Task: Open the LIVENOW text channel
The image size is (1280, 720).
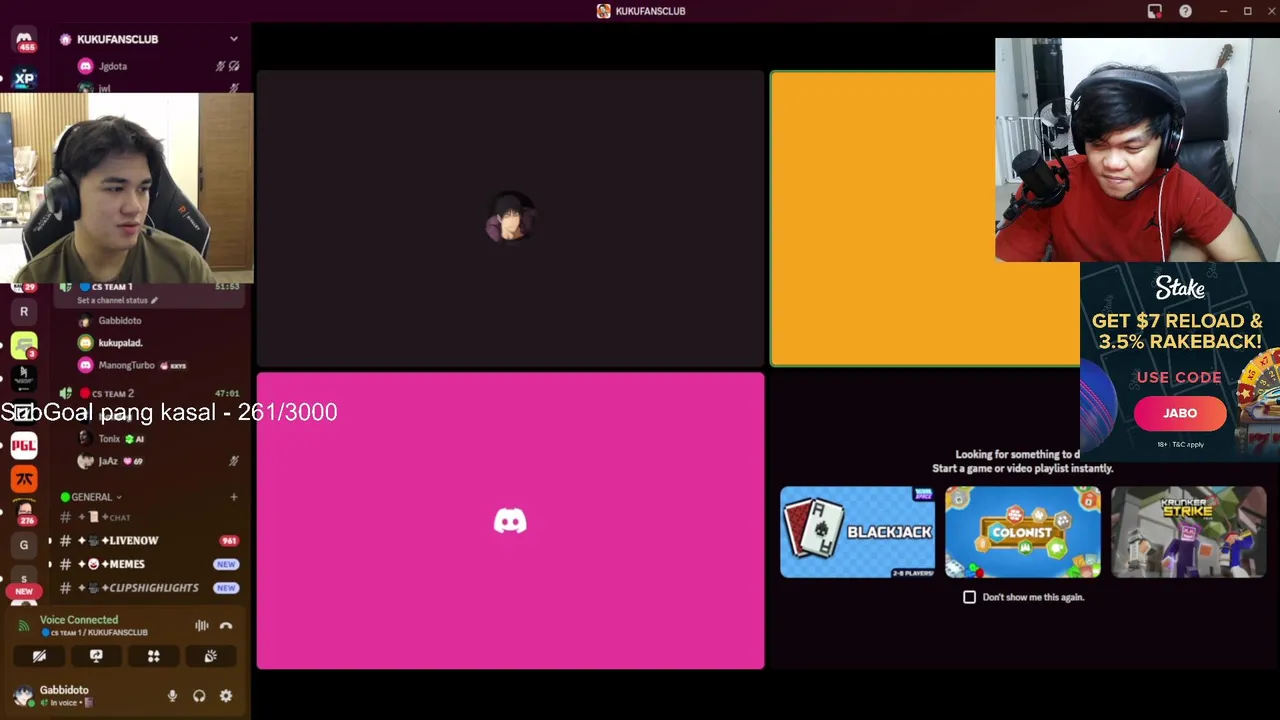Action: pos(150,541)
